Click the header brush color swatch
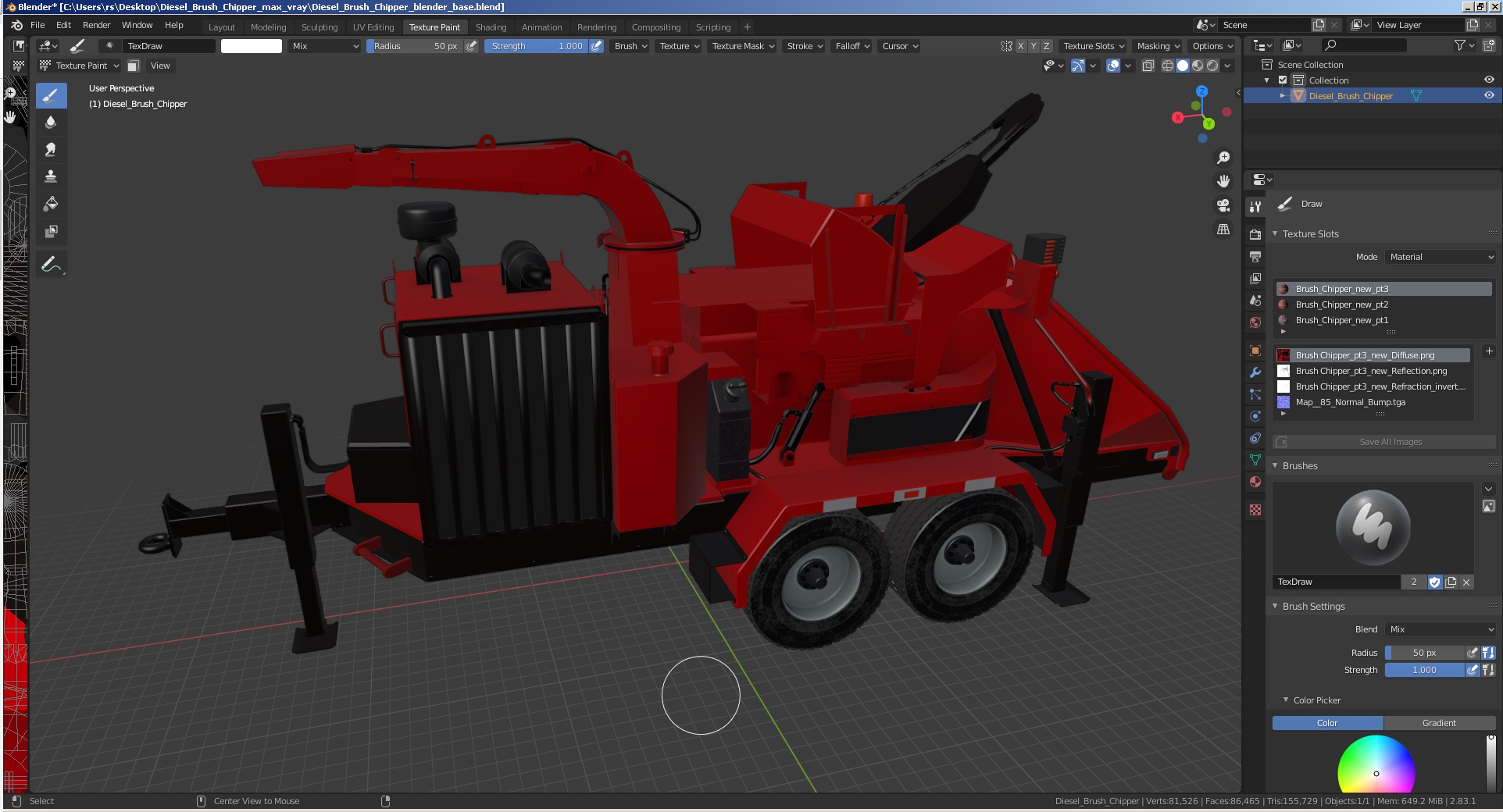This screenshot has width=1503, height=812. click(252, 46)
